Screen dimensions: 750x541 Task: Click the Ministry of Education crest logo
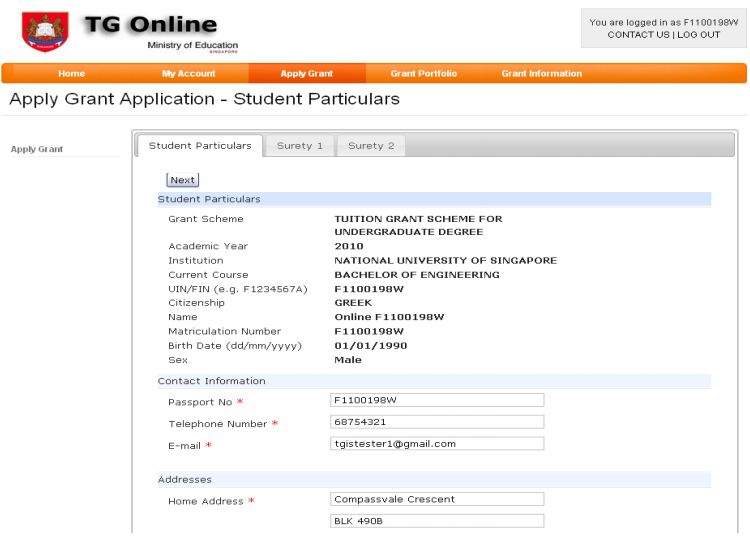[45, 32]
